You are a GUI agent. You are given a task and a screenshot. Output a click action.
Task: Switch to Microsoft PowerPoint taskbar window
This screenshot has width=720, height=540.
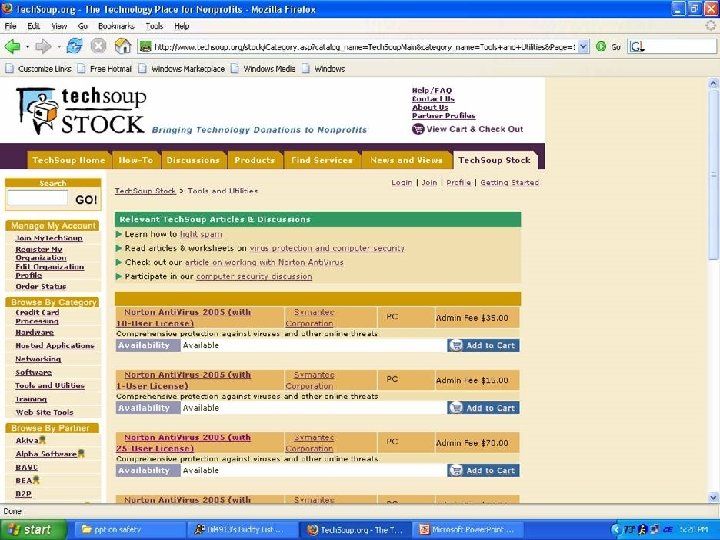tap(466, 530)
